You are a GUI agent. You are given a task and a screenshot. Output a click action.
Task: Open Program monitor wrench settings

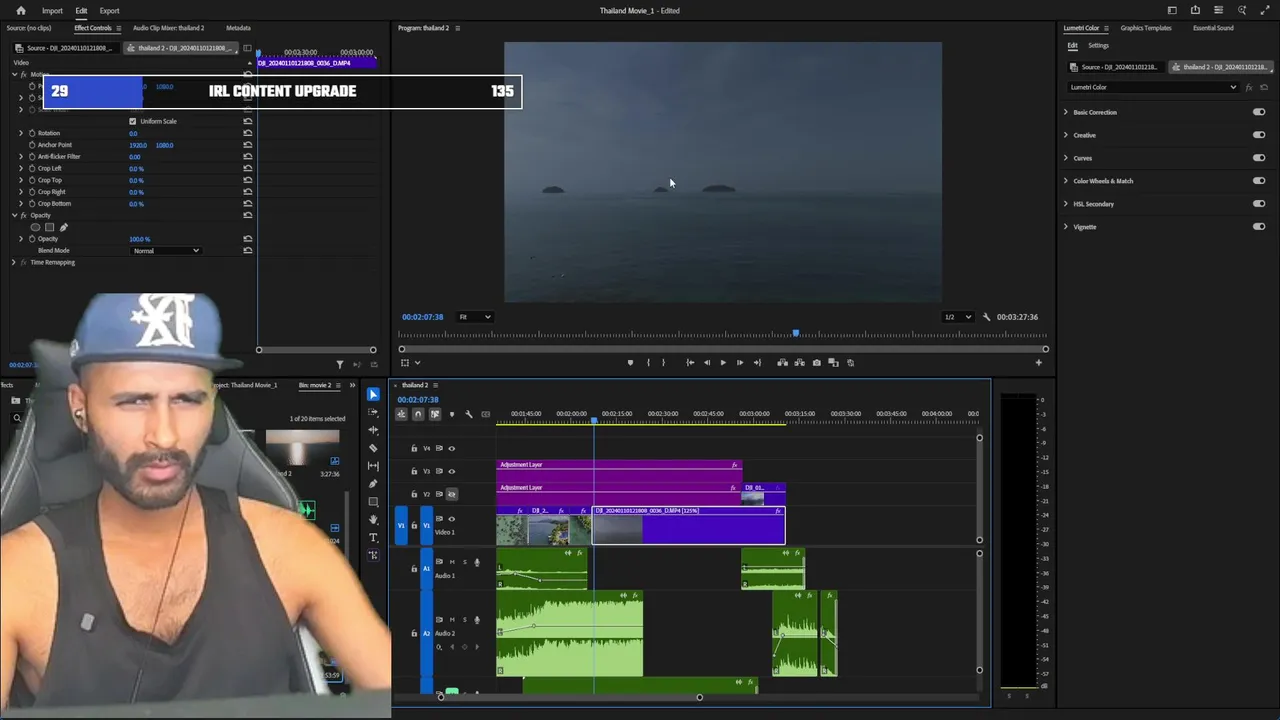pos(986,317)
